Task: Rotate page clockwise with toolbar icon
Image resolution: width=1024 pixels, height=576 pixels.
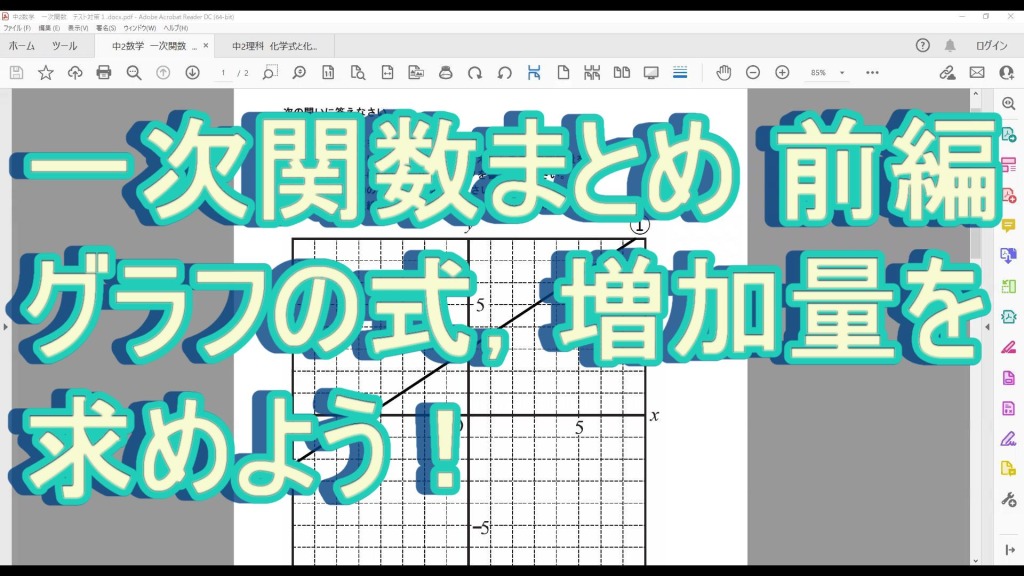Action: (475, 73)
